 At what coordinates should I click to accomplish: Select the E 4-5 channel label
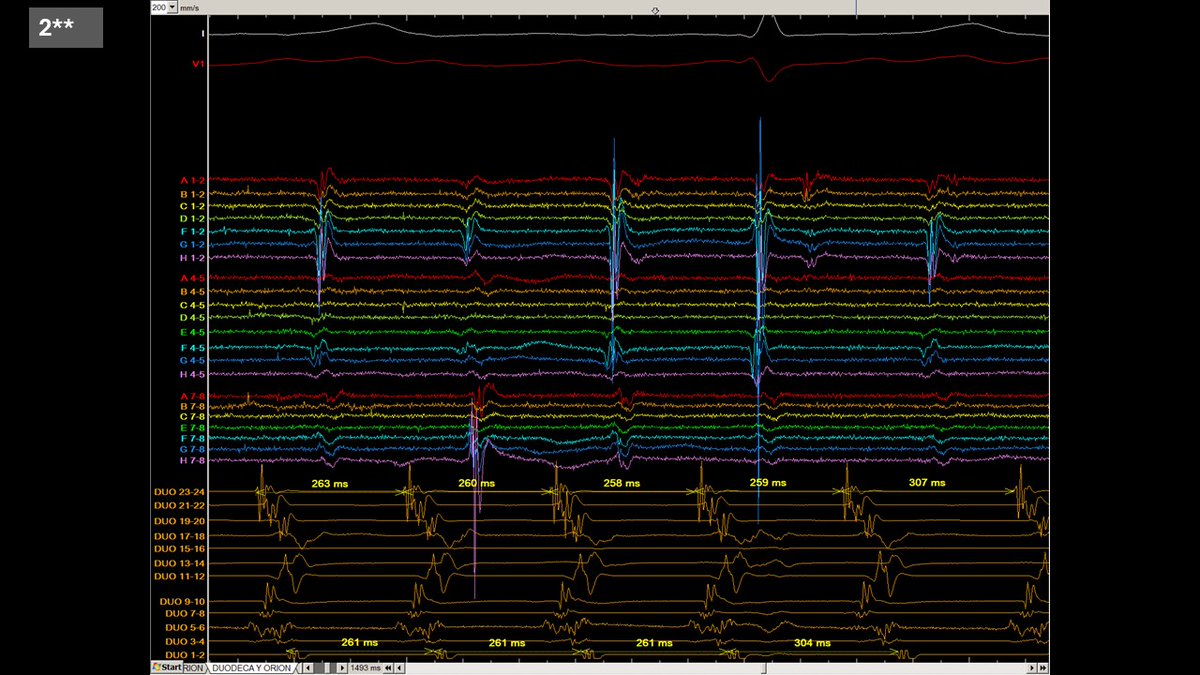[x=192, y=332]
